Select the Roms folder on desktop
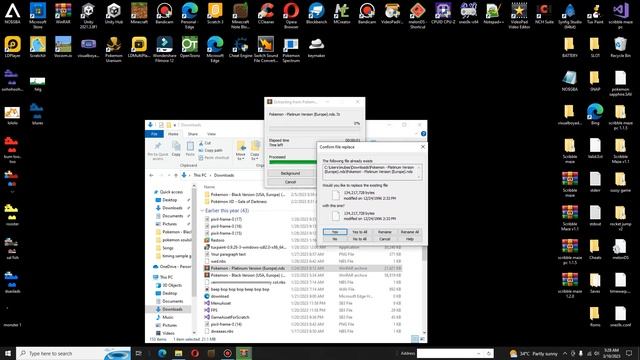Screen dimensions: 640x360 tap(595, 316)
